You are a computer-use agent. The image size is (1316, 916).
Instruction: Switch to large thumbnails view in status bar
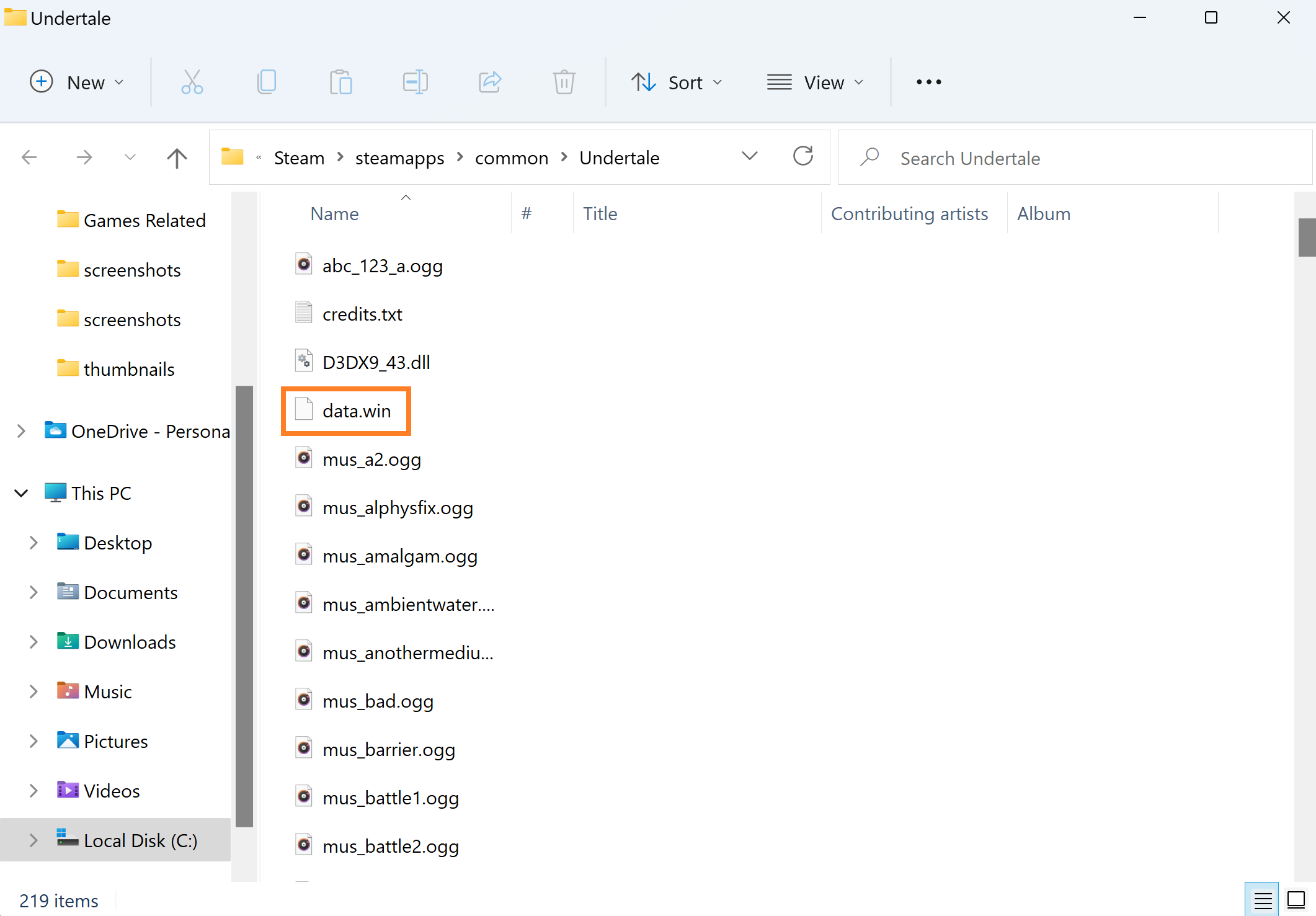click(1296, 900)
